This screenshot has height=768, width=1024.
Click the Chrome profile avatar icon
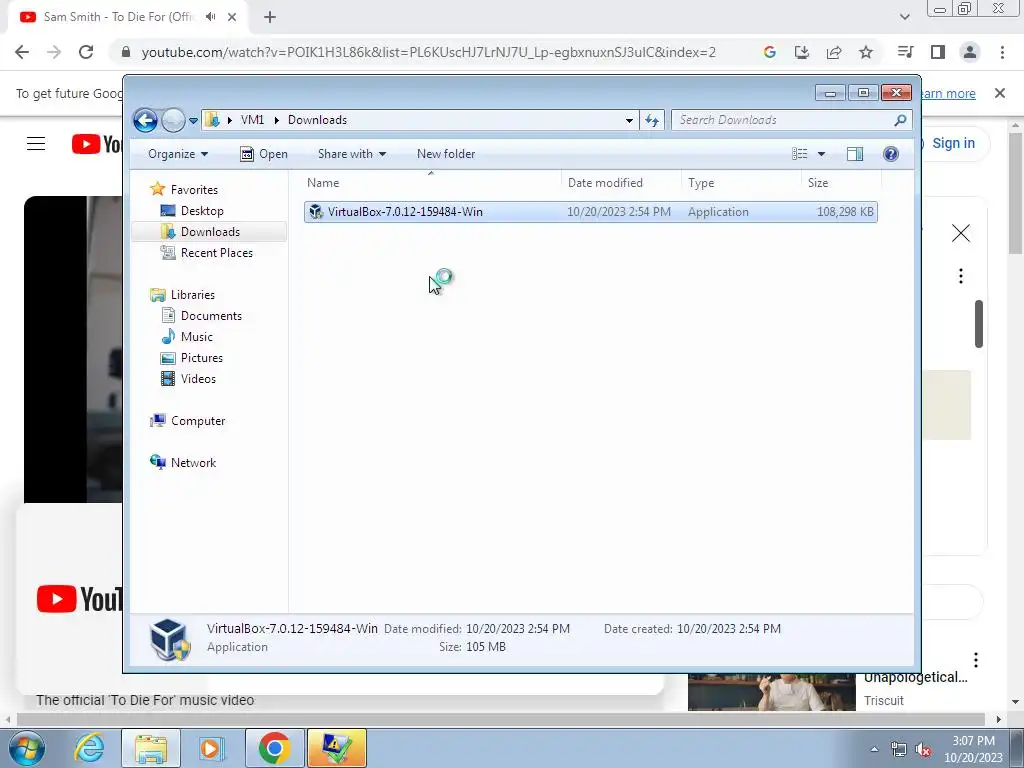970,52
